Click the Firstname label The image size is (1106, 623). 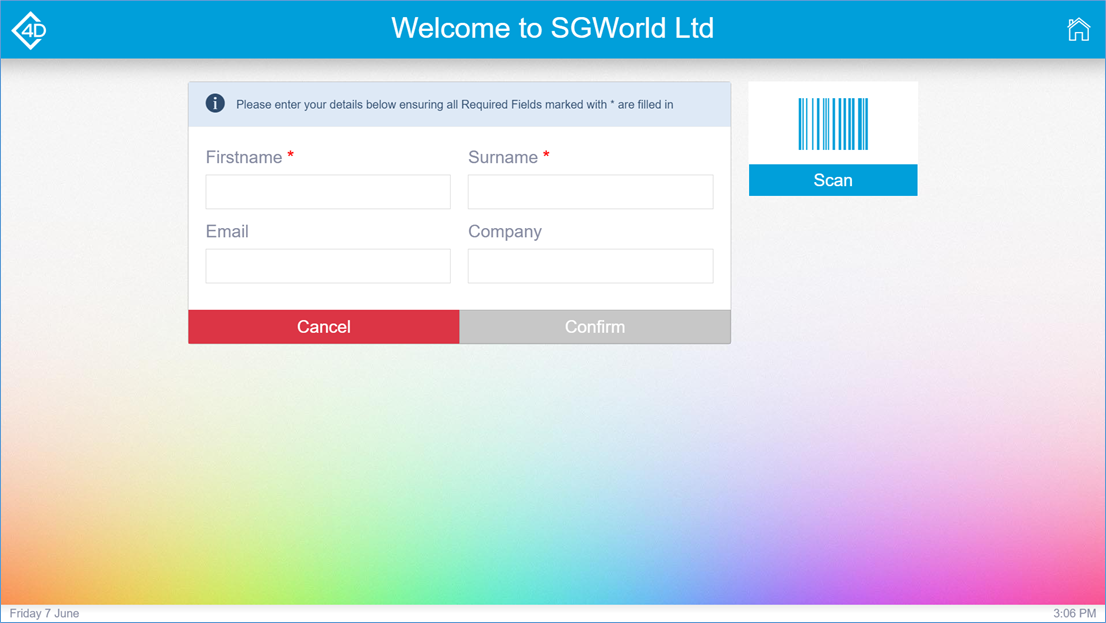244,157
